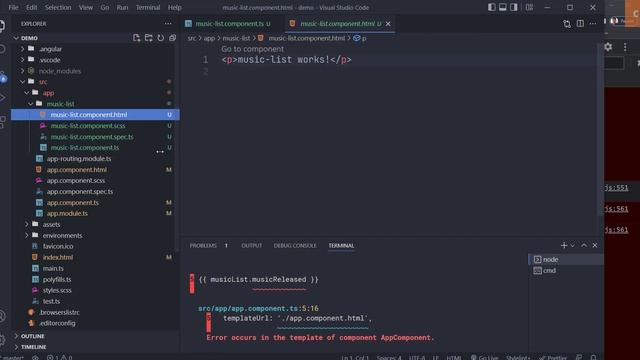The image size is (640, 360).
Task: Click the music-list breadcrumb segment
Action: 236,38
